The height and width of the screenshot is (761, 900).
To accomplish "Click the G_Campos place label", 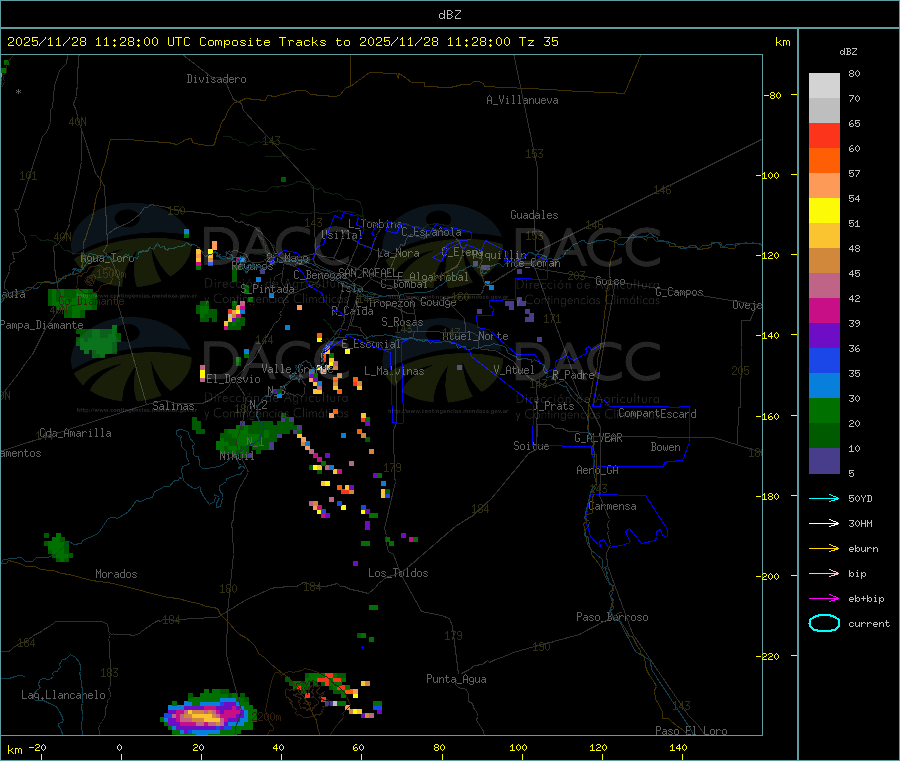I will point(679,292).
